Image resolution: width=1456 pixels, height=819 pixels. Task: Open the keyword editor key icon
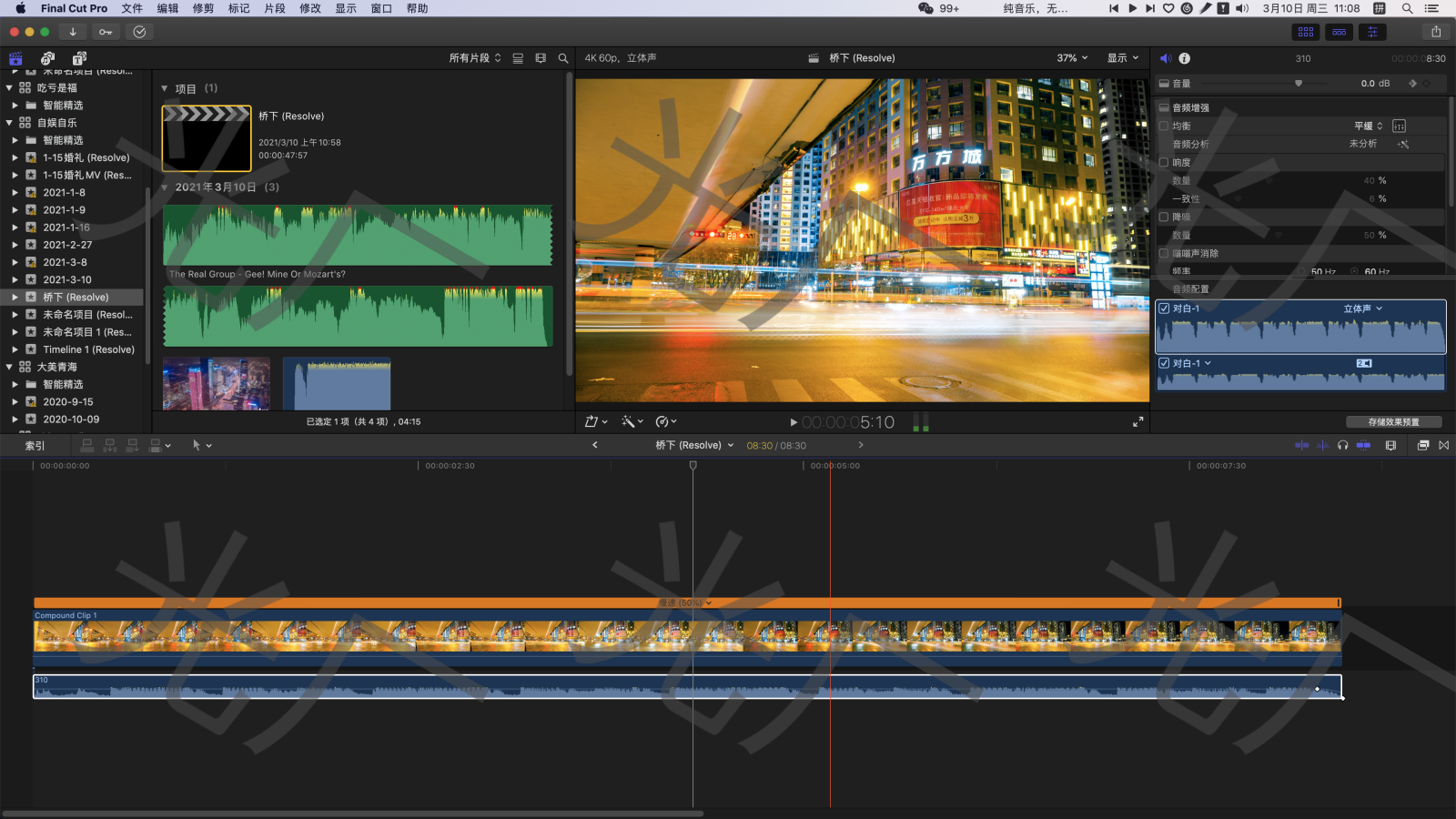tap(106, 32)
